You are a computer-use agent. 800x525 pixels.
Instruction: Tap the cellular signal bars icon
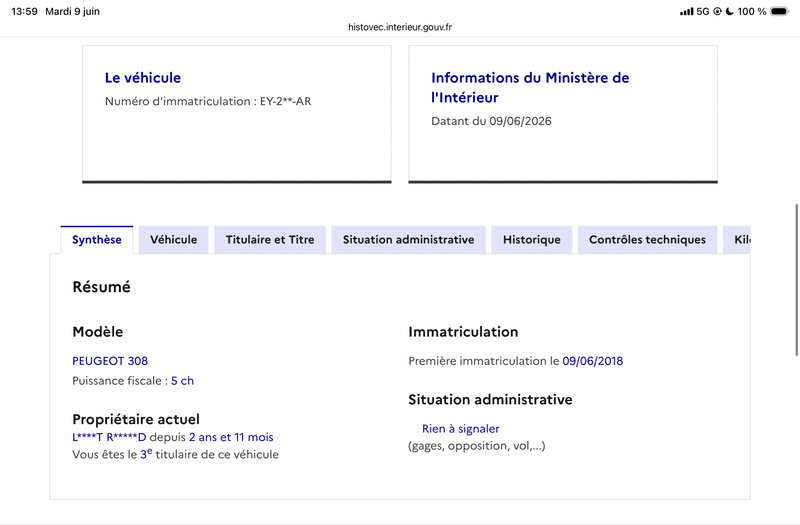pos(686,11)
